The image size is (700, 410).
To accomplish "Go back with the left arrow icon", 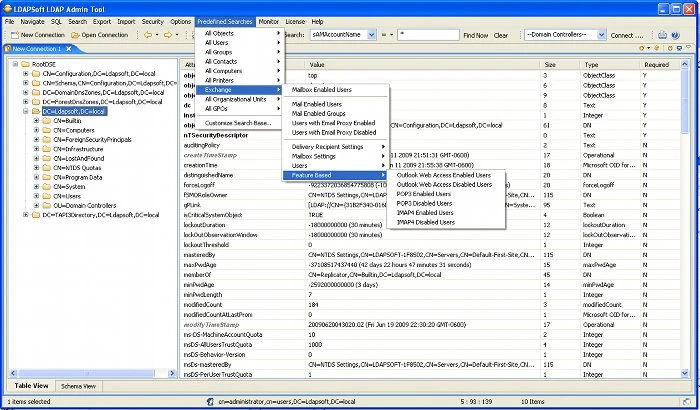I will tap(147, 35).
